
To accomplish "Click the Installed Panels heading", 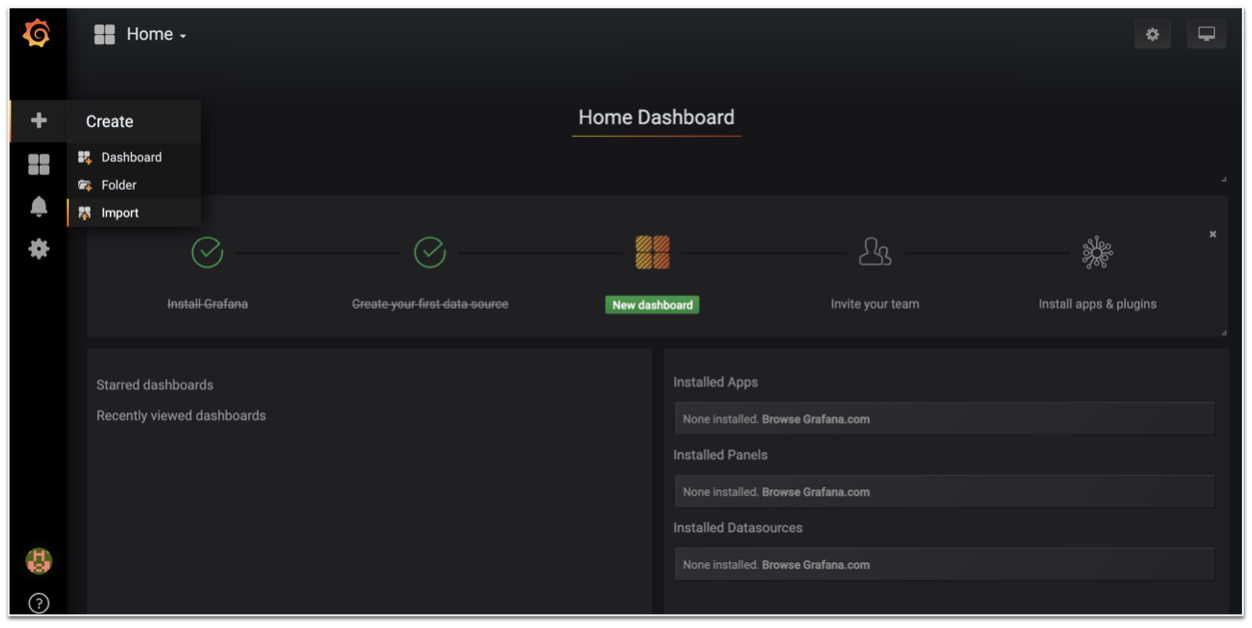I will click(720, 455).
